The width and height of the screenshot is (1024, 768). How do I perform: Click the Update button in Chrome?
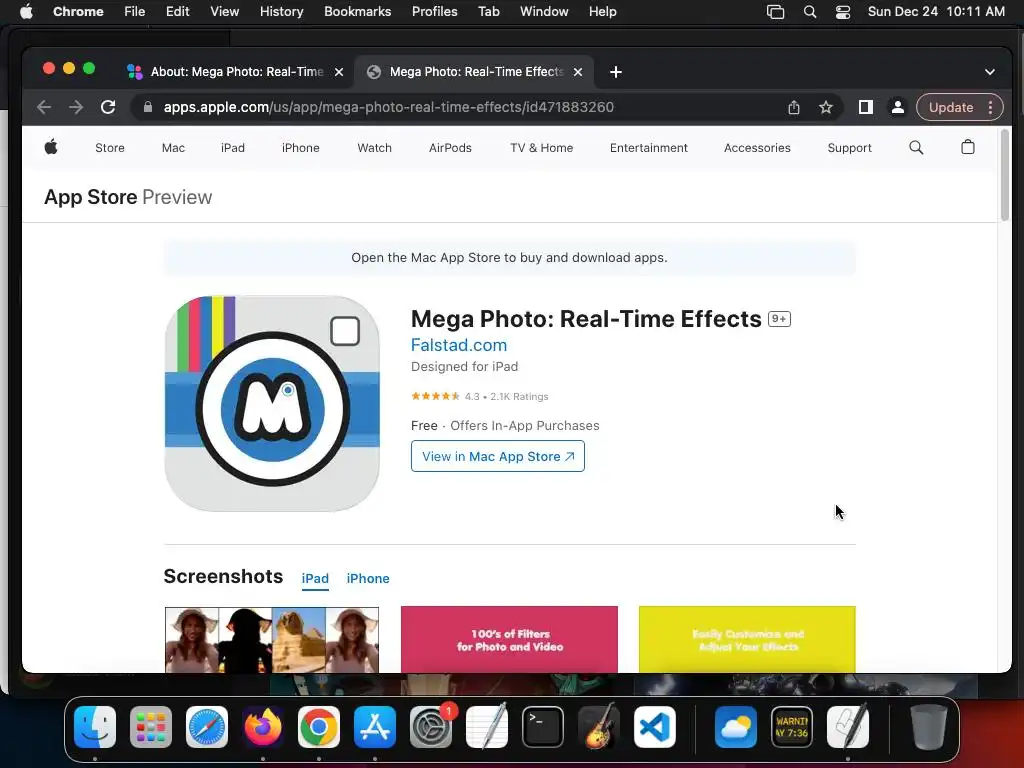951,107
